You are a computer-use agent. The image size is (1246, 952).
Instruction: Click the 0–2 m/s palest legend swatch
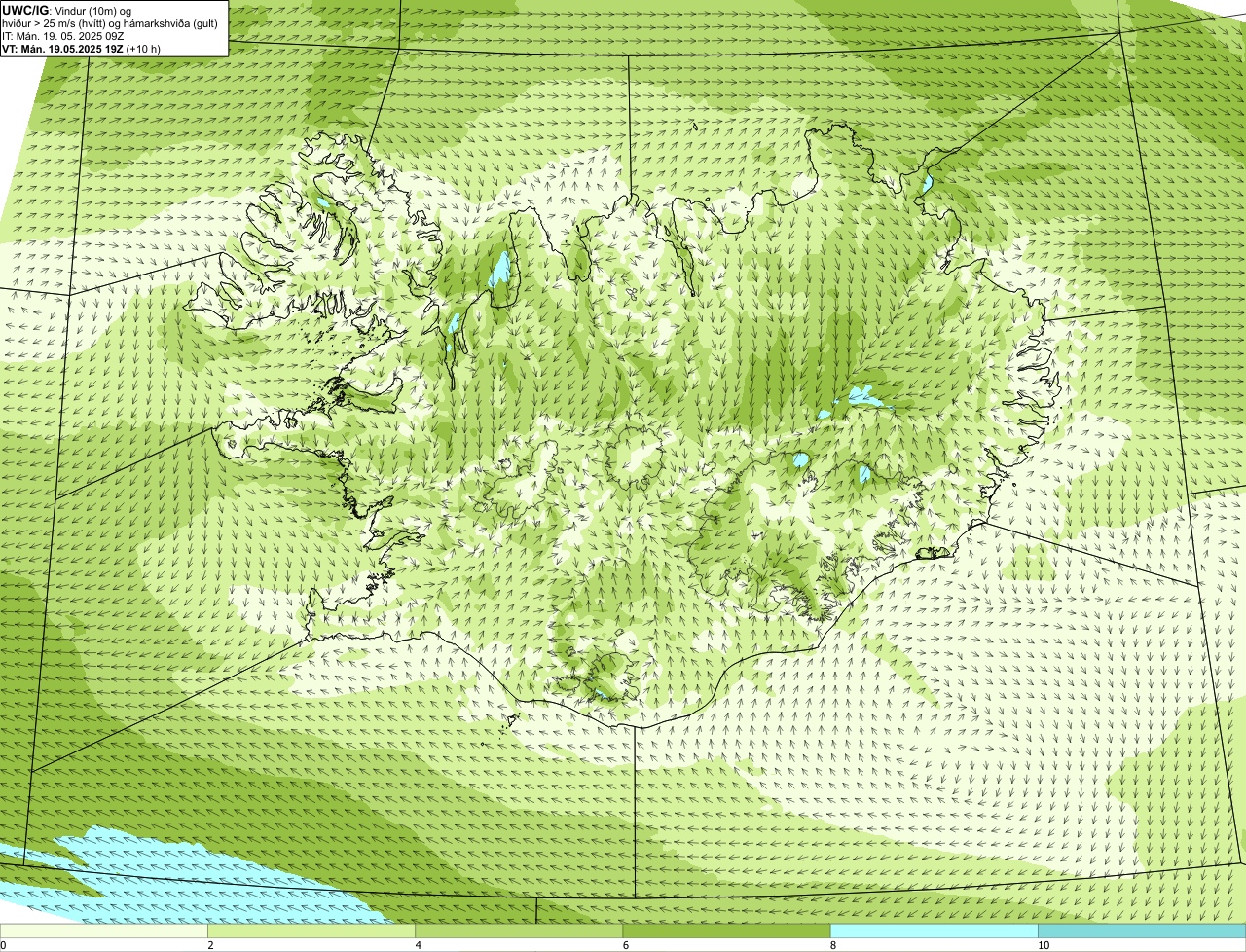tap(104, 932)
